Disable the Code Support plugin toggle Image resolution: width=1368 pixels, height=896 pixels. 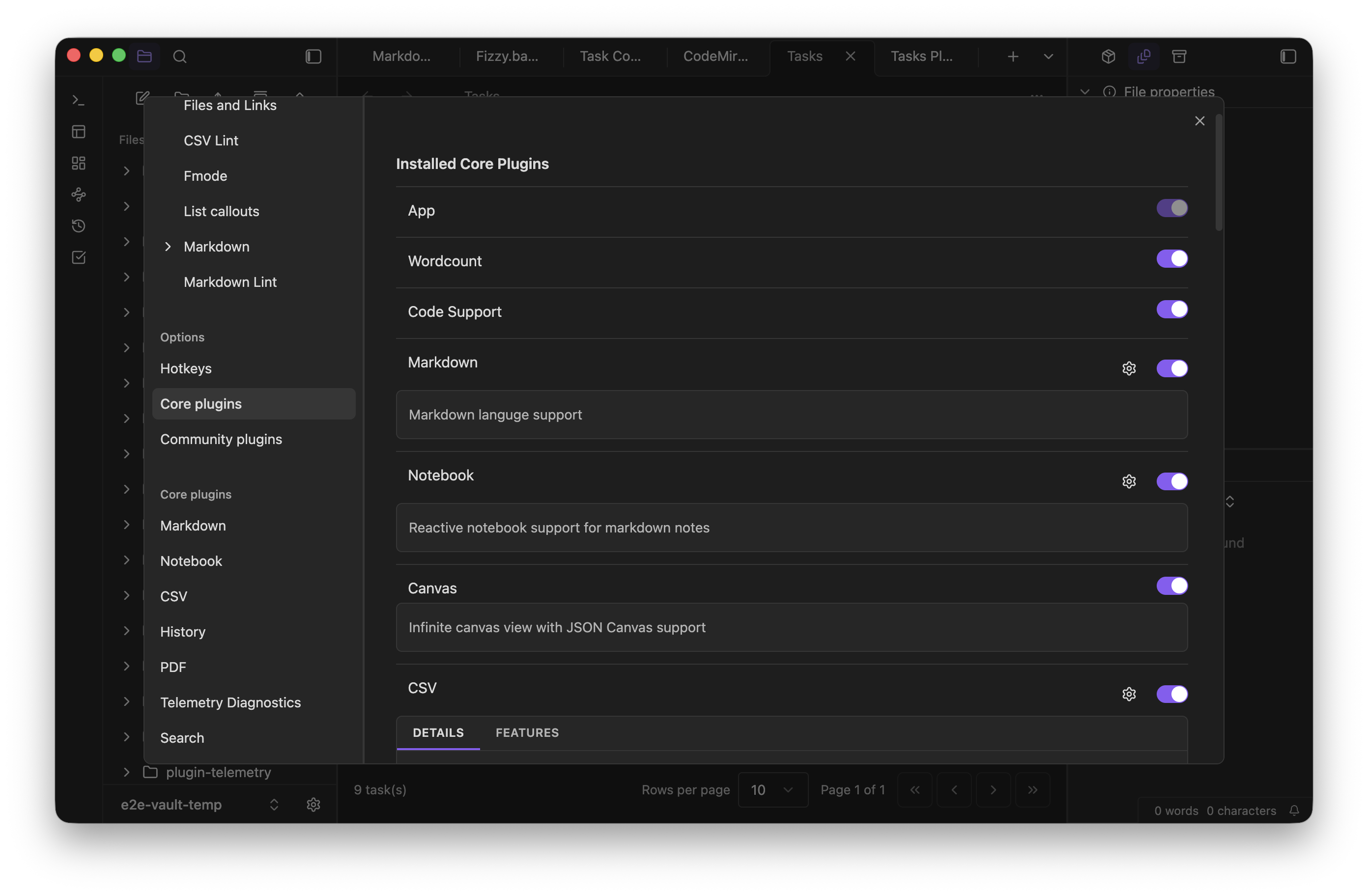[1172, 309]
